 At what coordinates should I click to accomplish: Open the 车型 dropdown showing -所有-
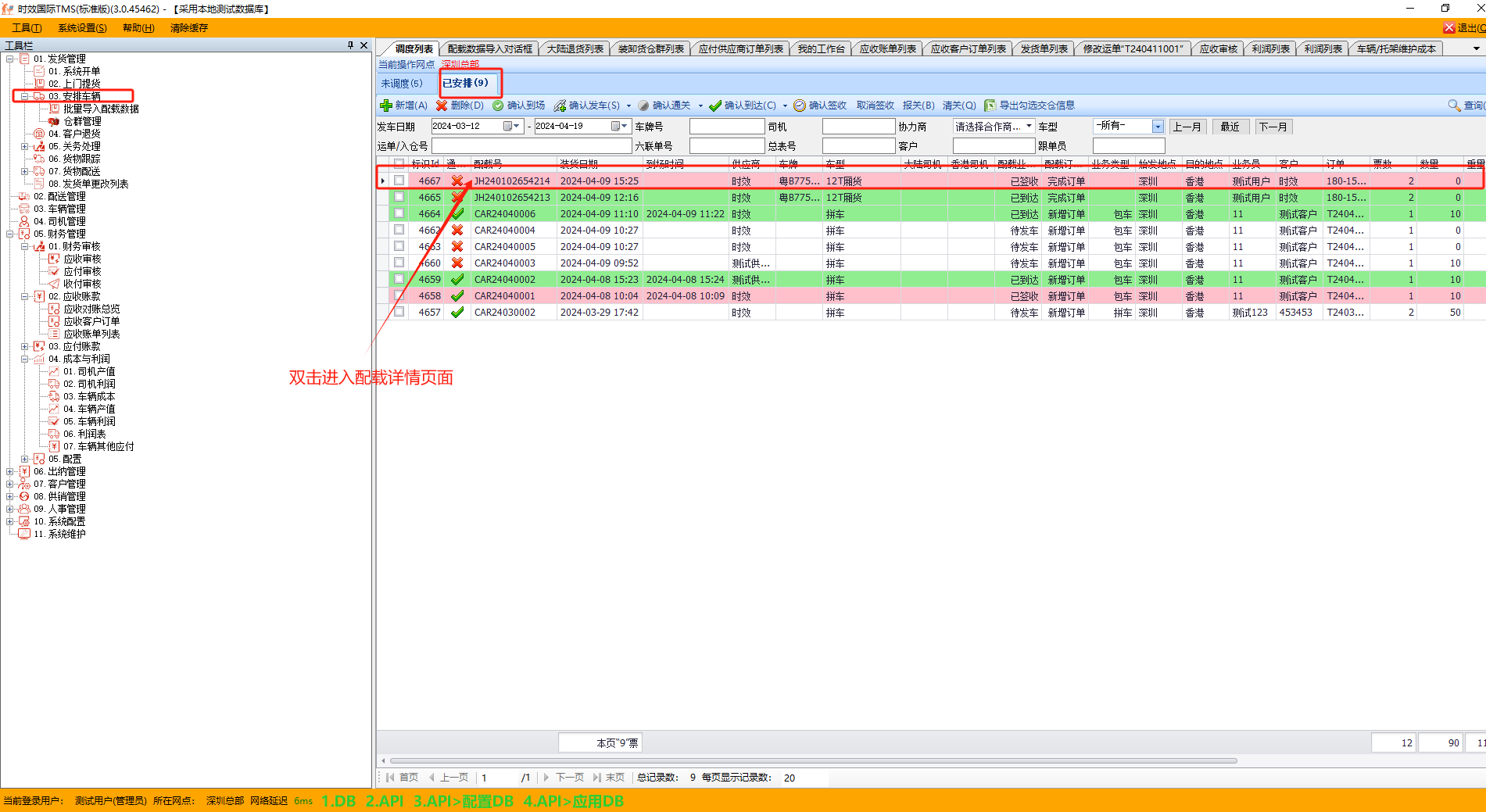click(1158, 127)
